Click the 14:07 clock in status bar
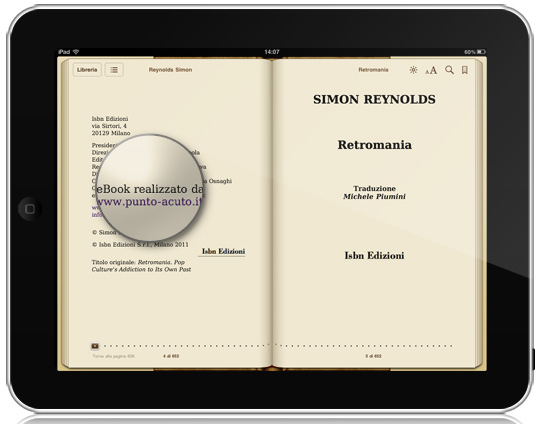 [272, 52]
